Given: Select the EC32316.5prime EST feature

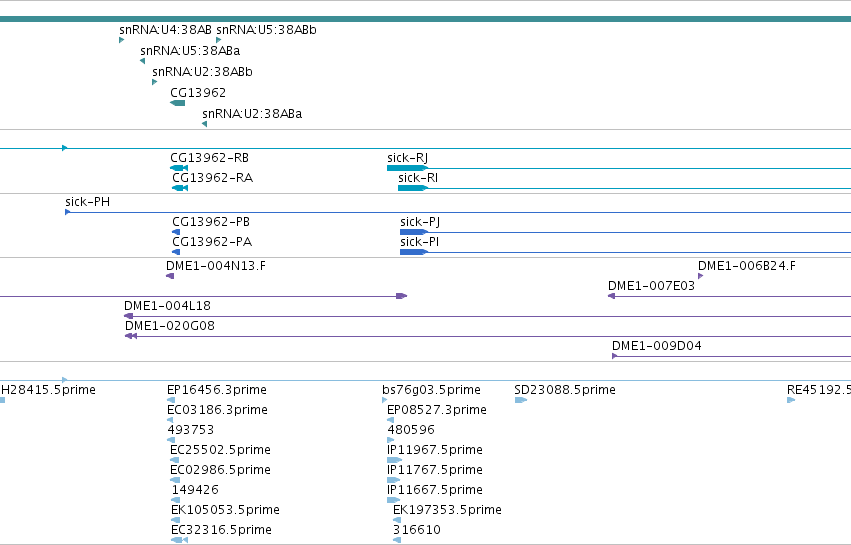Looking at the screenshot, I should point(179,540).
